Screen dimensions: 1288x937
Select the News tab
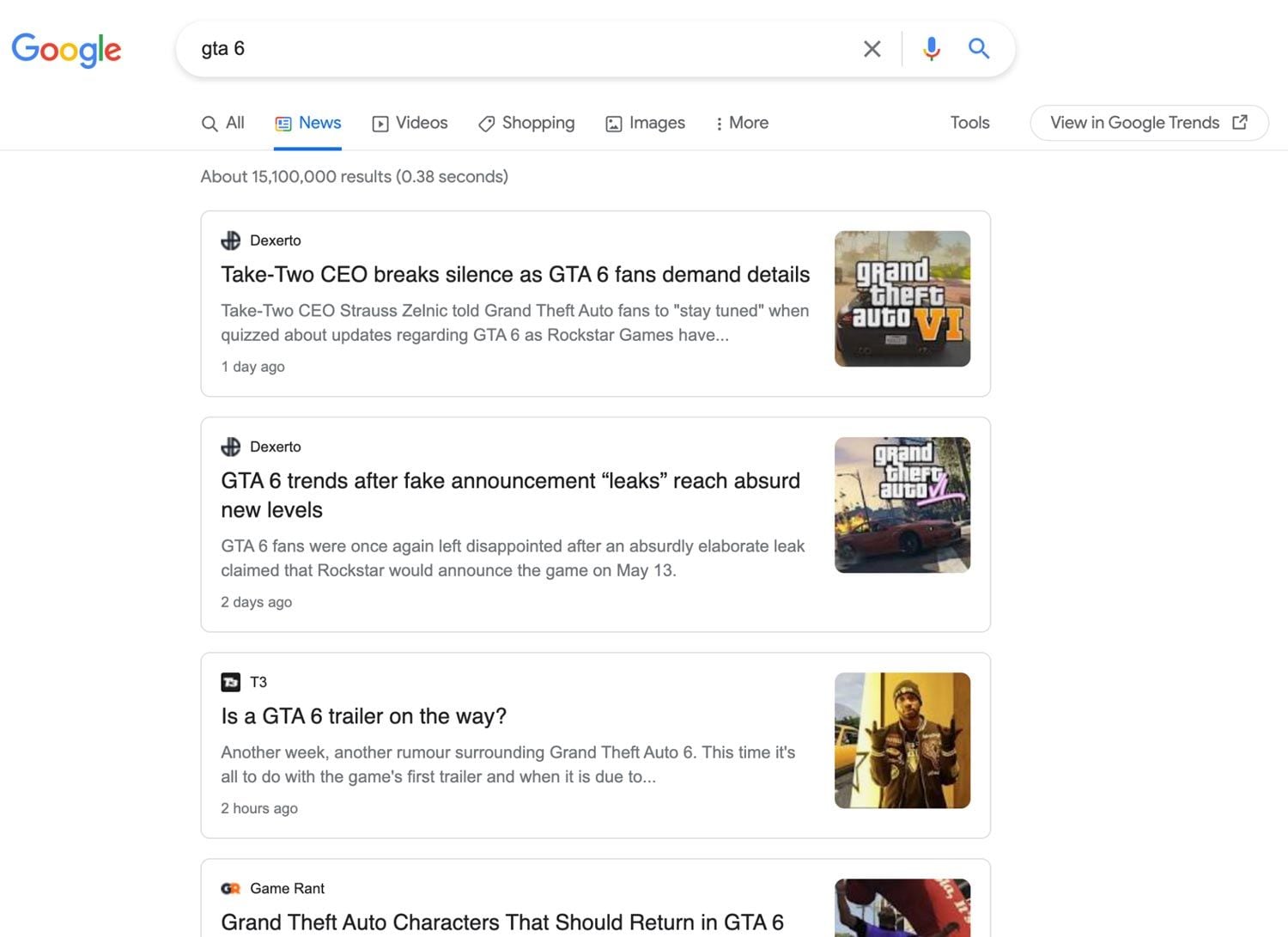(x=307, y=123)
